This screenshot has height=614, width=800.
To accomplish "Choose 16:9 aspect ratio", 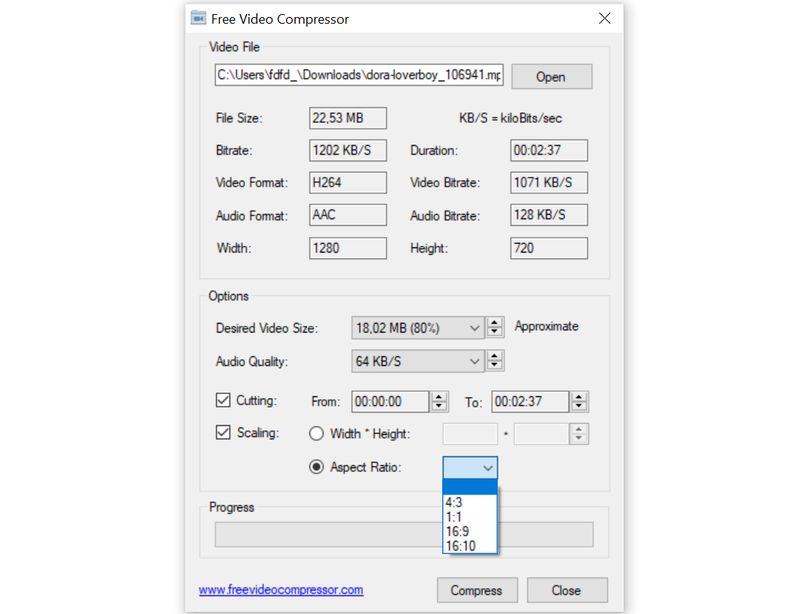I will (470, 531).
